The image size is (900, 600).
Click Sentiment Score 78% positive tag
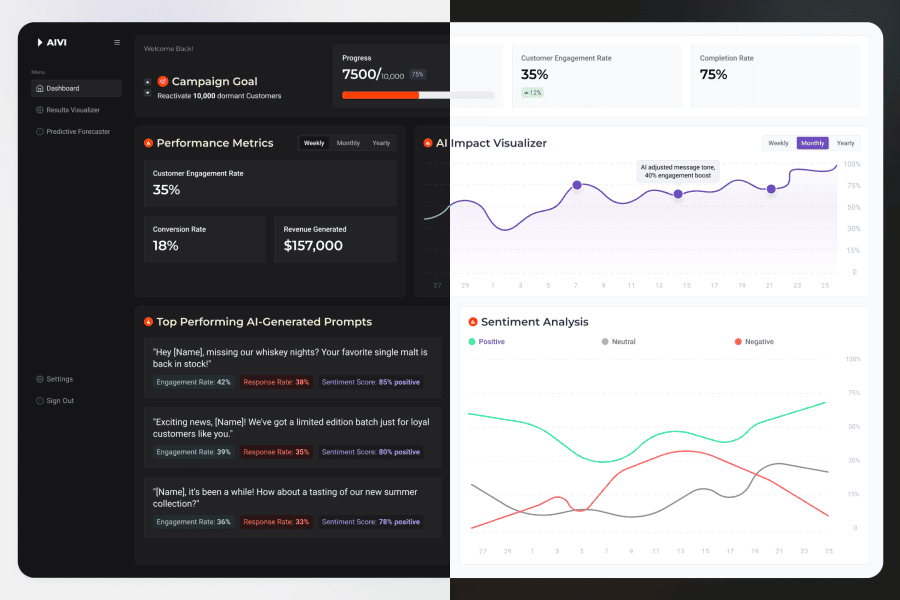[x=371, y=522]
